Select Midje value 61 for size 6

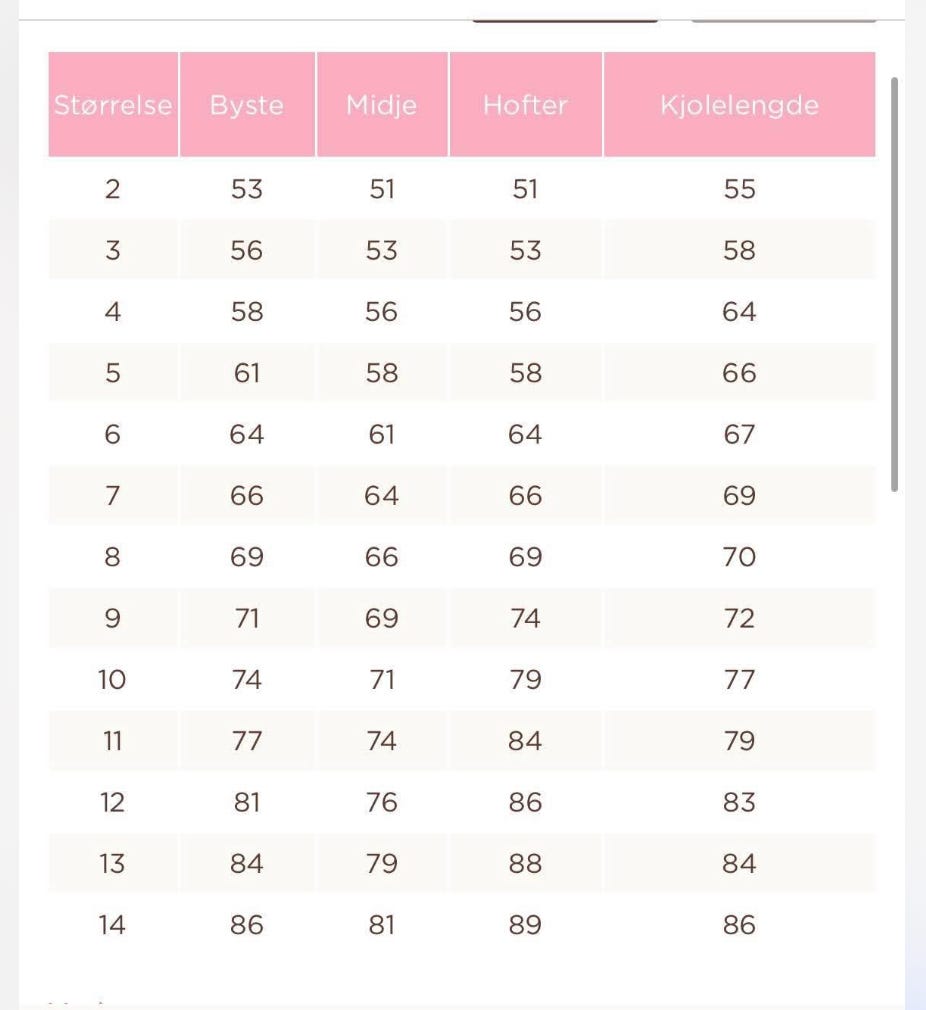click(x=382, y=435)
